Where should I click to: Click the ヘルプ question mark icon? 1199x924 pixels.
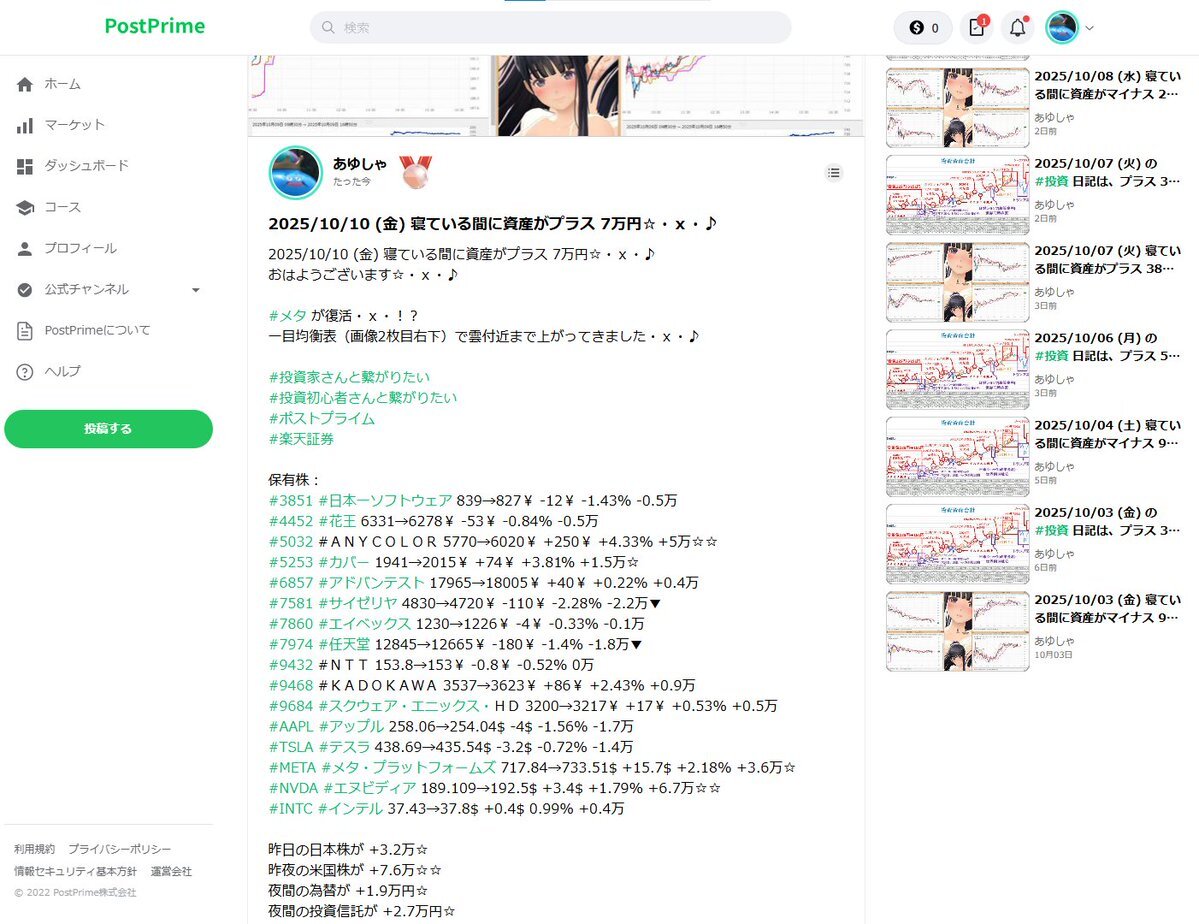click(x=24, y=372)
